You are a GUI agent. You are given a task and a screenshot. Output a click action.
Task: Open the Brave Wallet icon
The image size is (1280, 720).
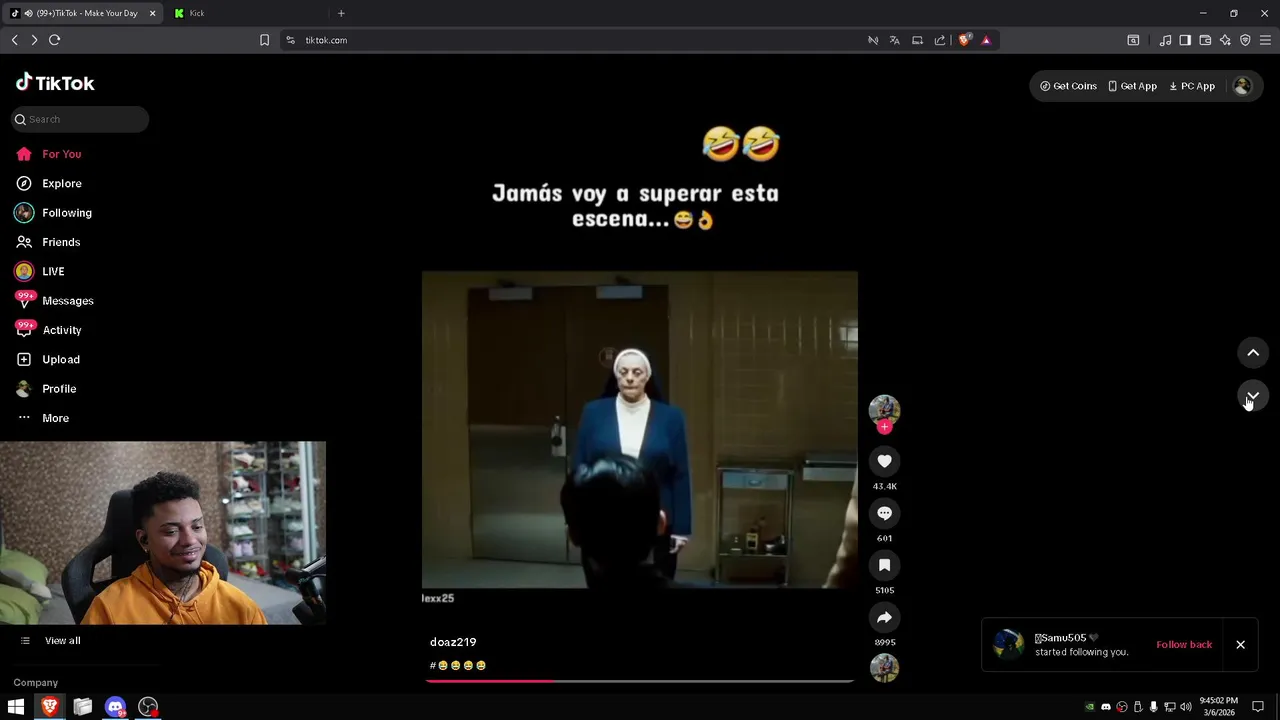click(1205, 40)
